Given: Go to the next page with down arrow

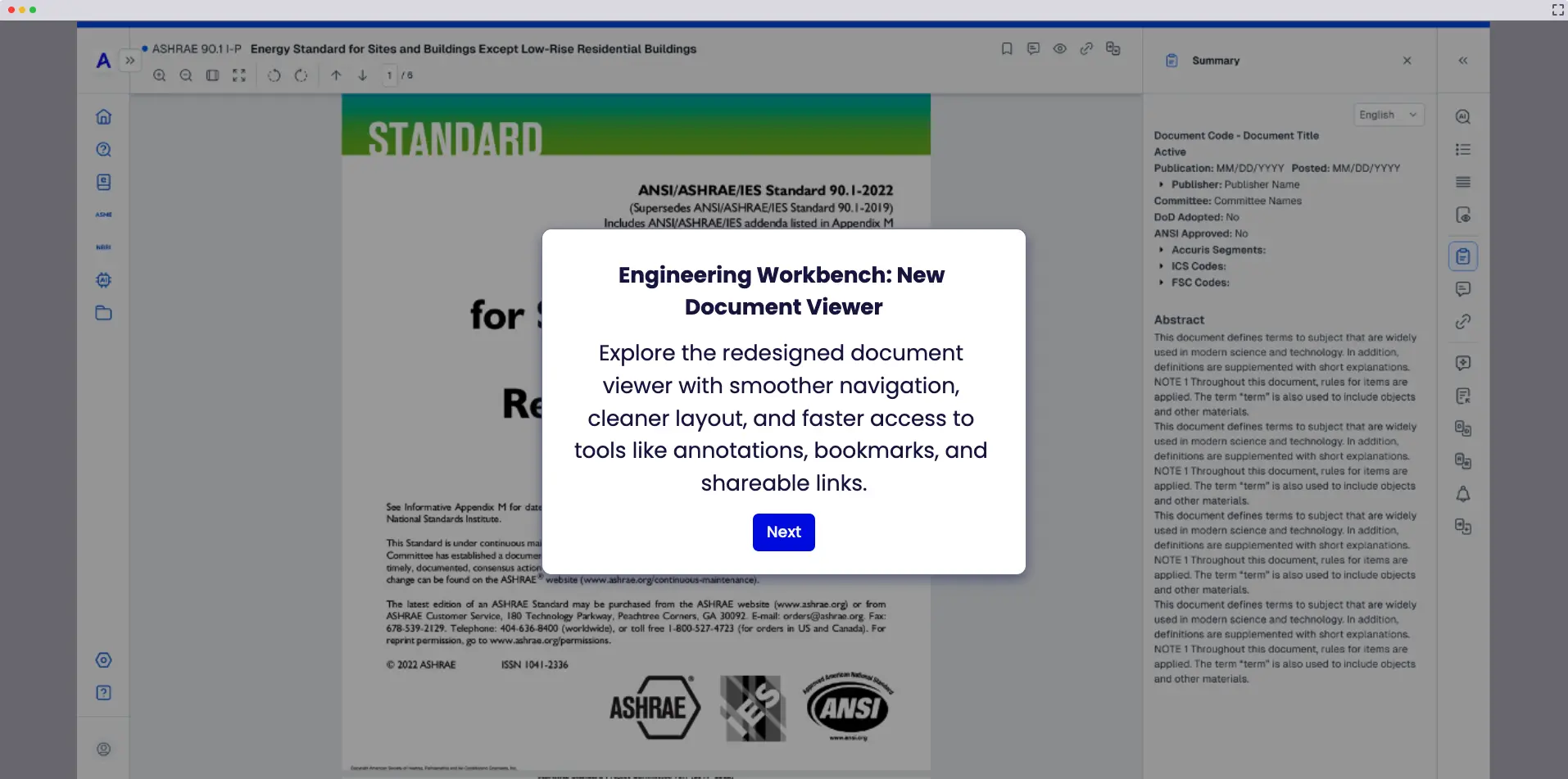Looking at the screenshot, I should 362,75.
